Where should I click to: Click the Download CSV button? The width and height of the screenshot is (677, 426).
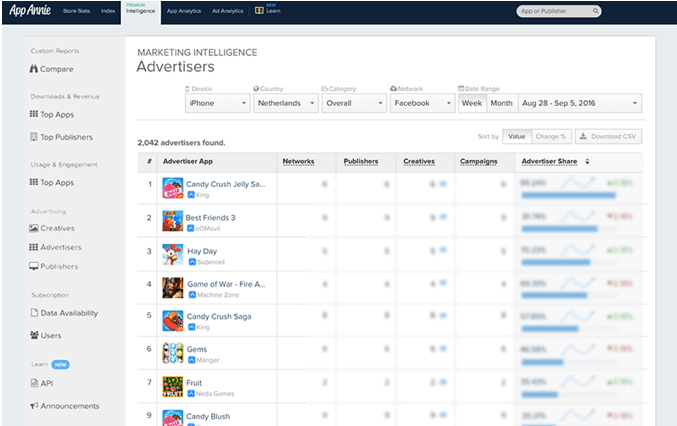(608, 136)
